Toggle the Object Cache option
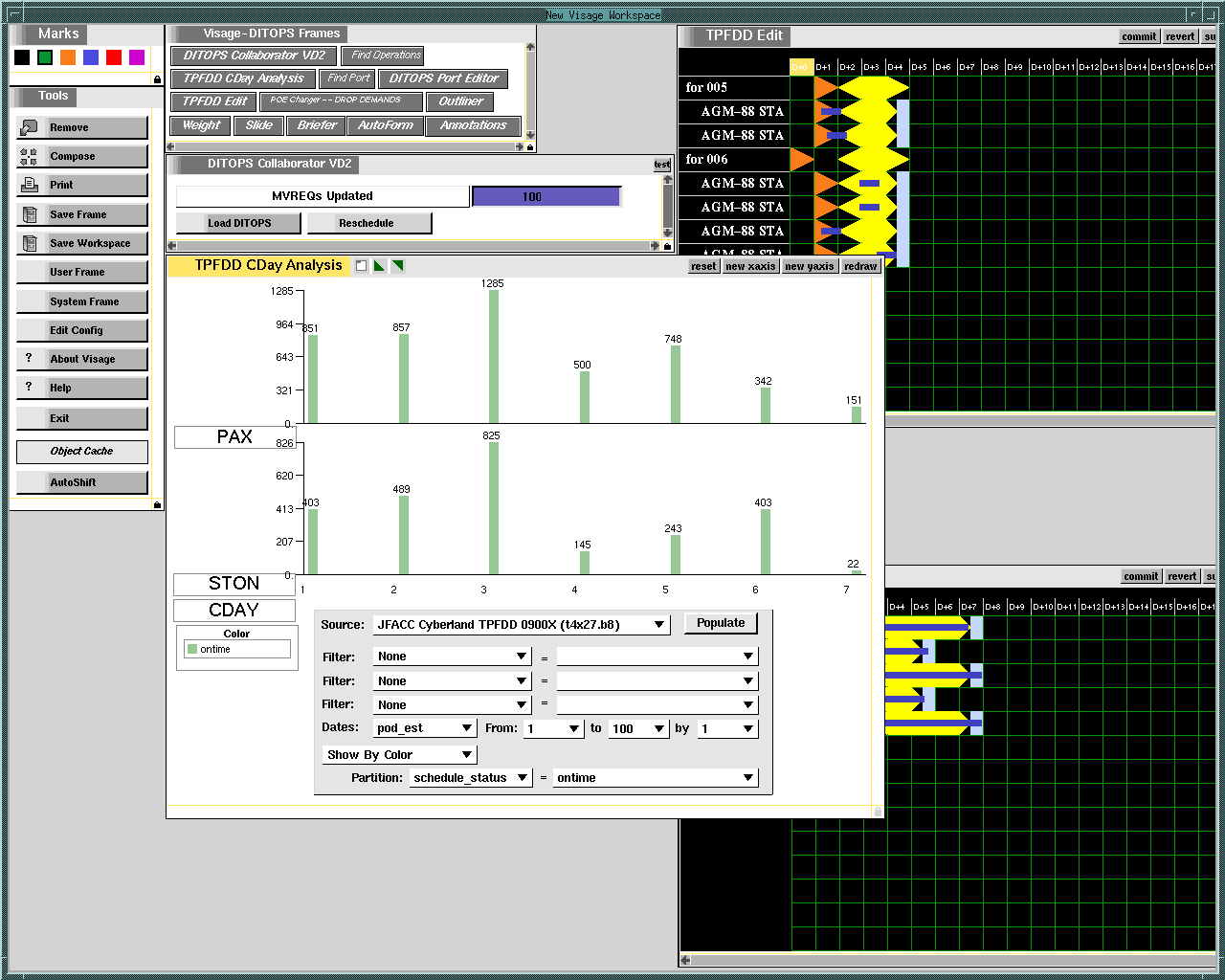This screenshot has height=980, width=1225. pos(81,452)
